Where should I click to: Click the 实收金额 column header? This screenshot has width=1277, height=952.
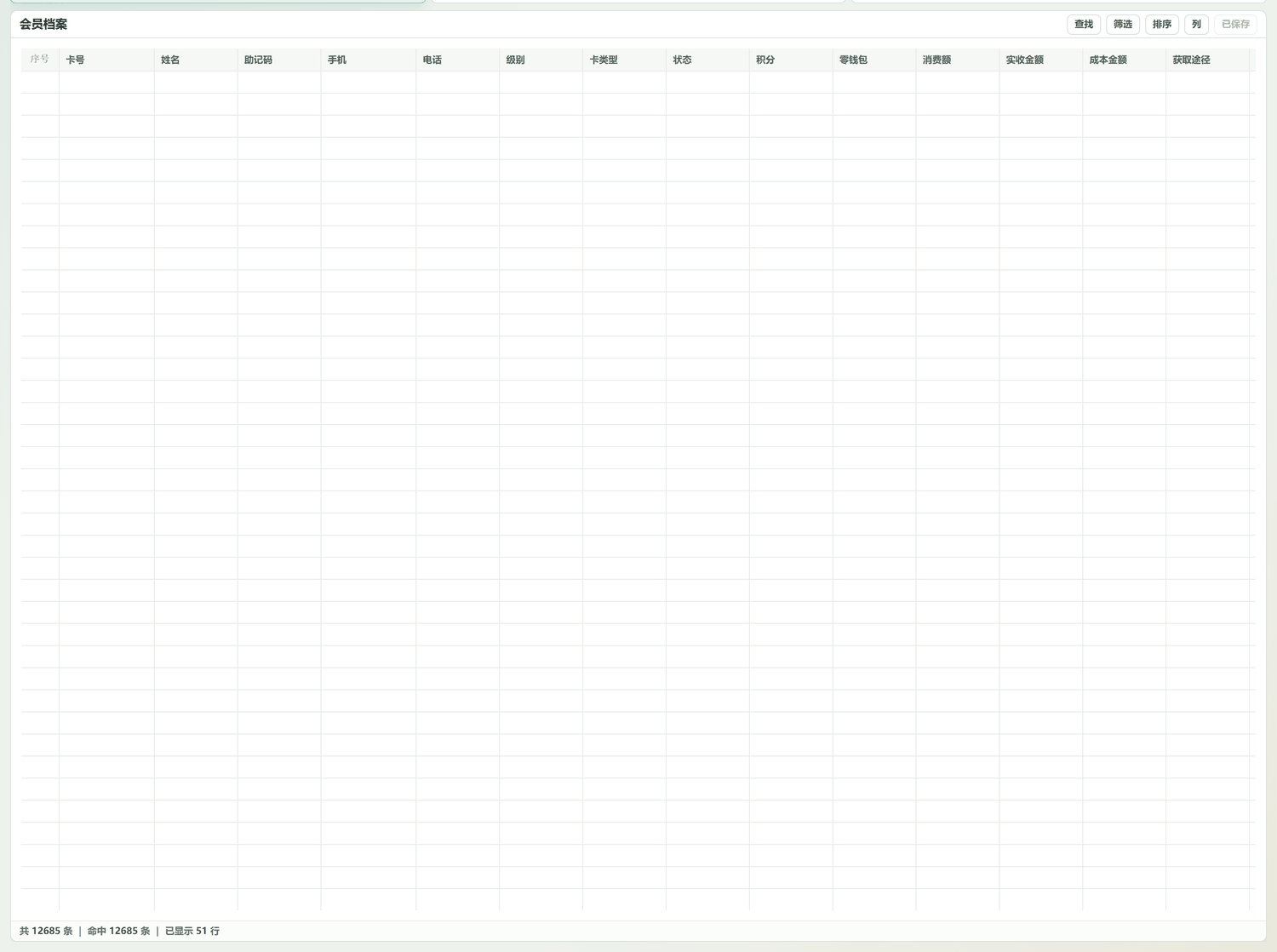[1042, 60]
